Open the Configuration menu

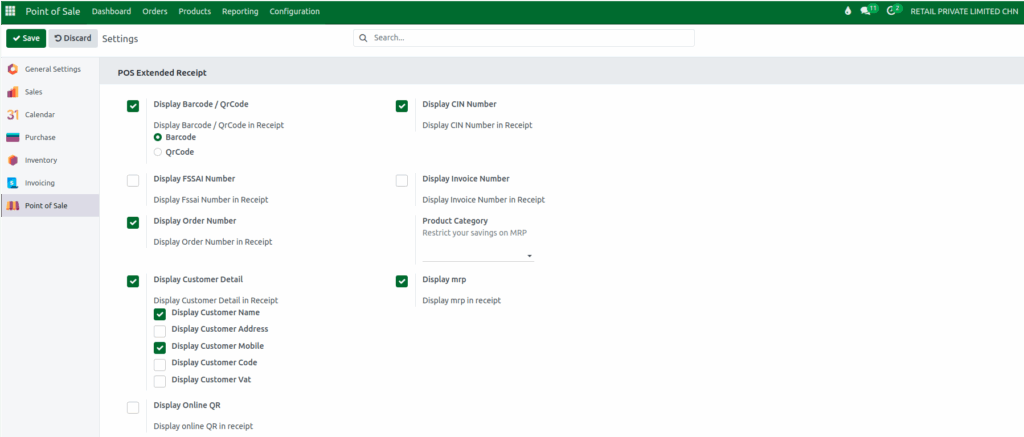[295, 11]
